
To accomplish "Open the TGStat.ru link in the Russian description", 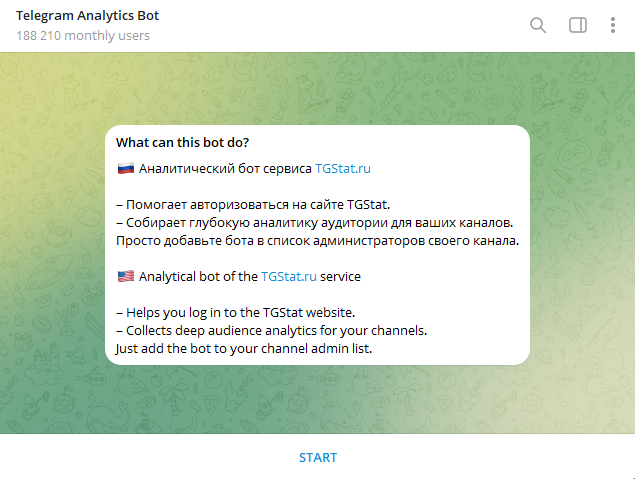I will tap(343, 168).
